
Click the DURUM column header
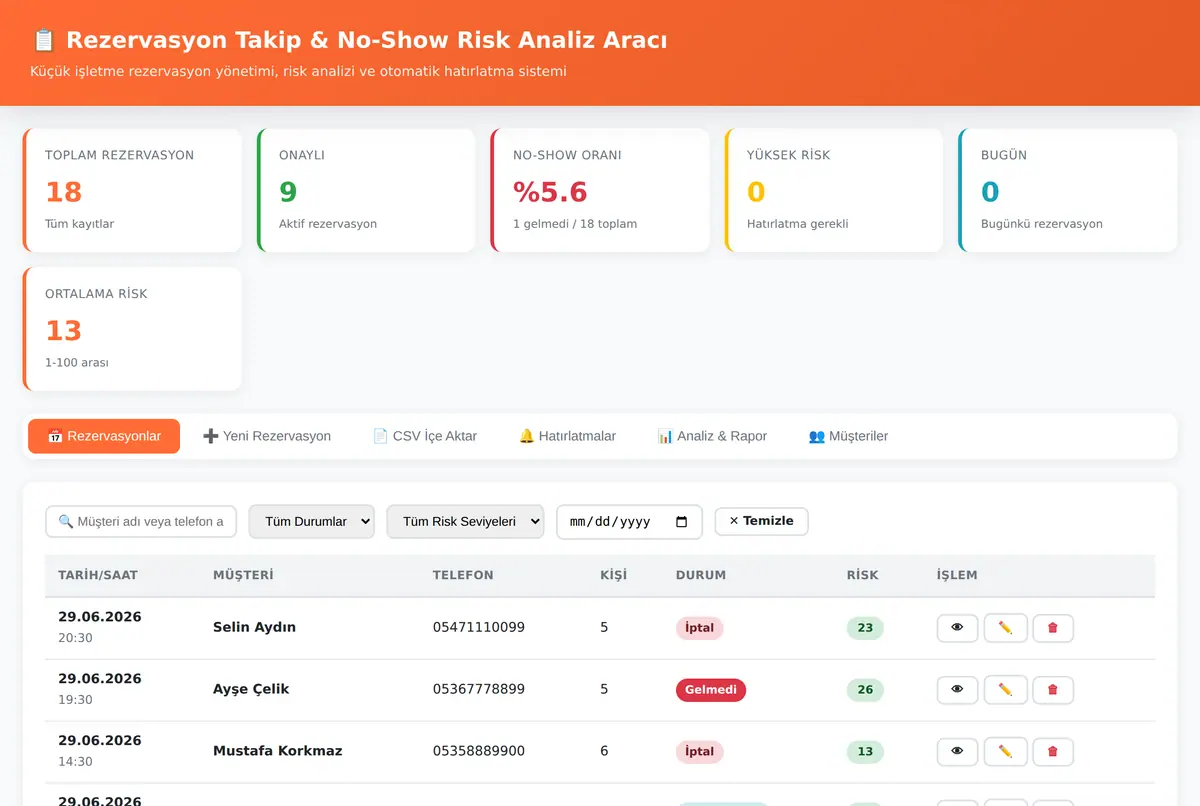point(701,575)
